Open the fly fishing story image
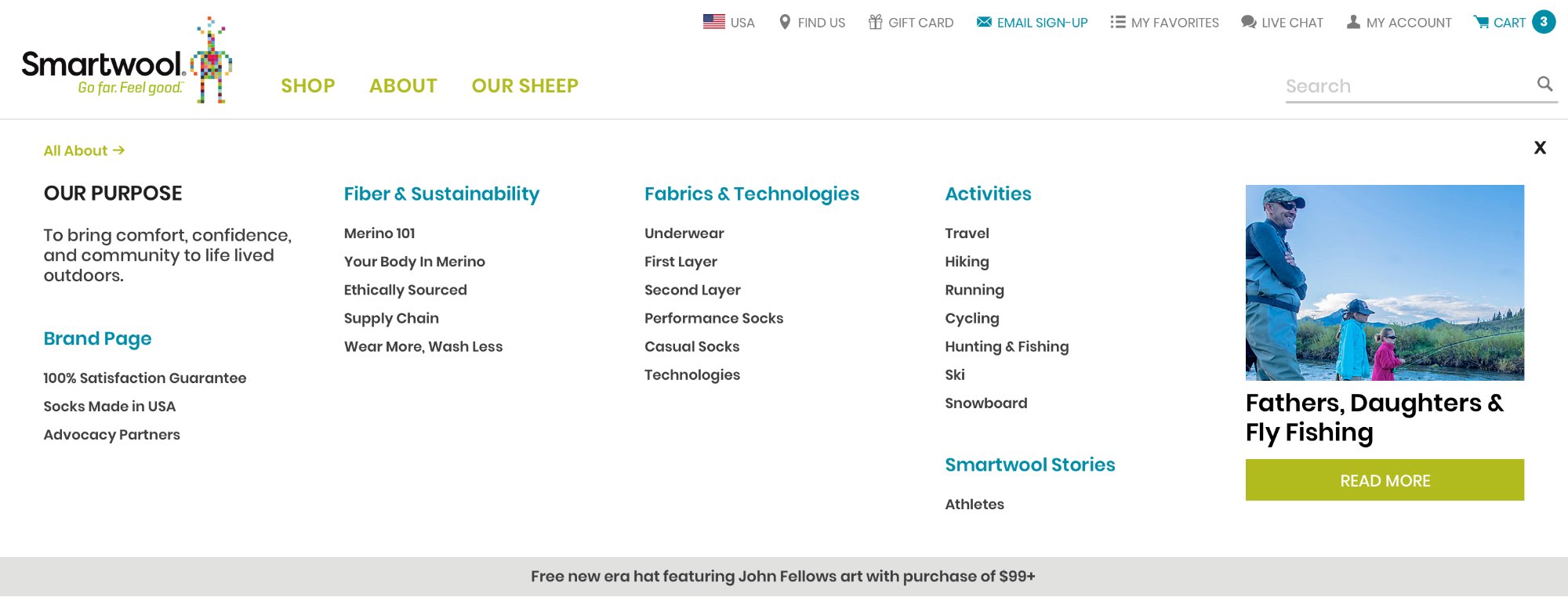Image resolution: width=1568 pixels, height=597 pixels. (x=1385, y=283)
